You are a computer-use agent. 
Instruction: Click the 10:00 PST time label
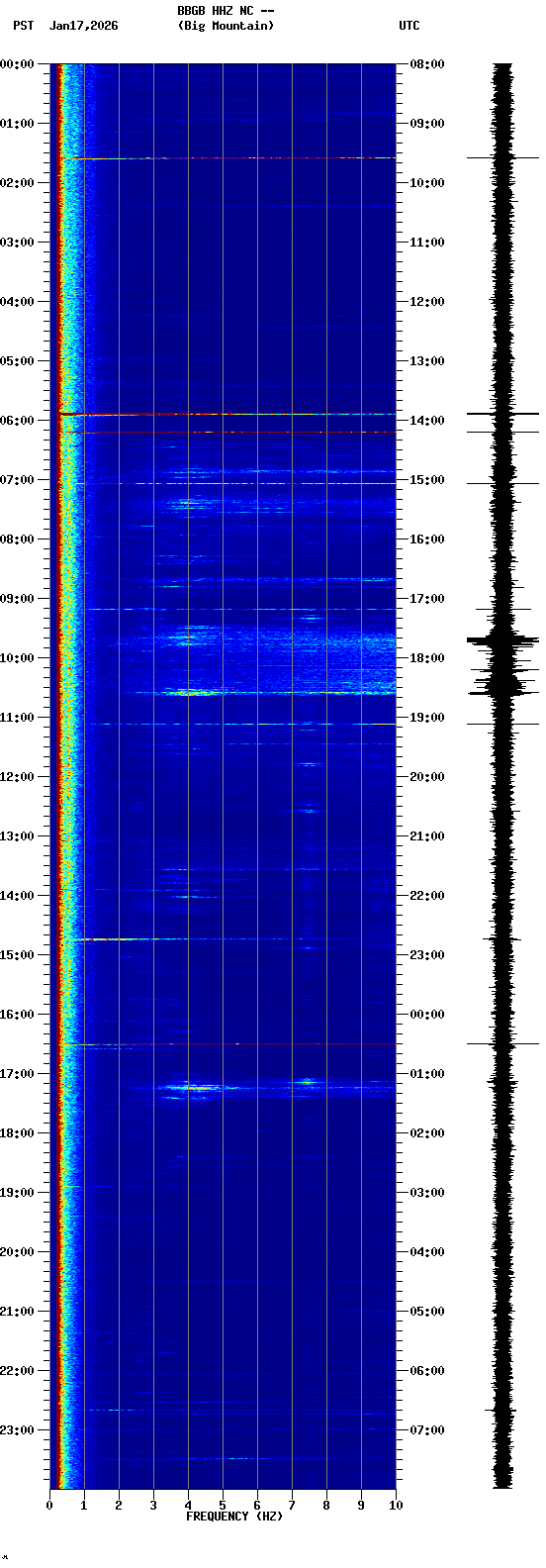[x=18, y=658]
